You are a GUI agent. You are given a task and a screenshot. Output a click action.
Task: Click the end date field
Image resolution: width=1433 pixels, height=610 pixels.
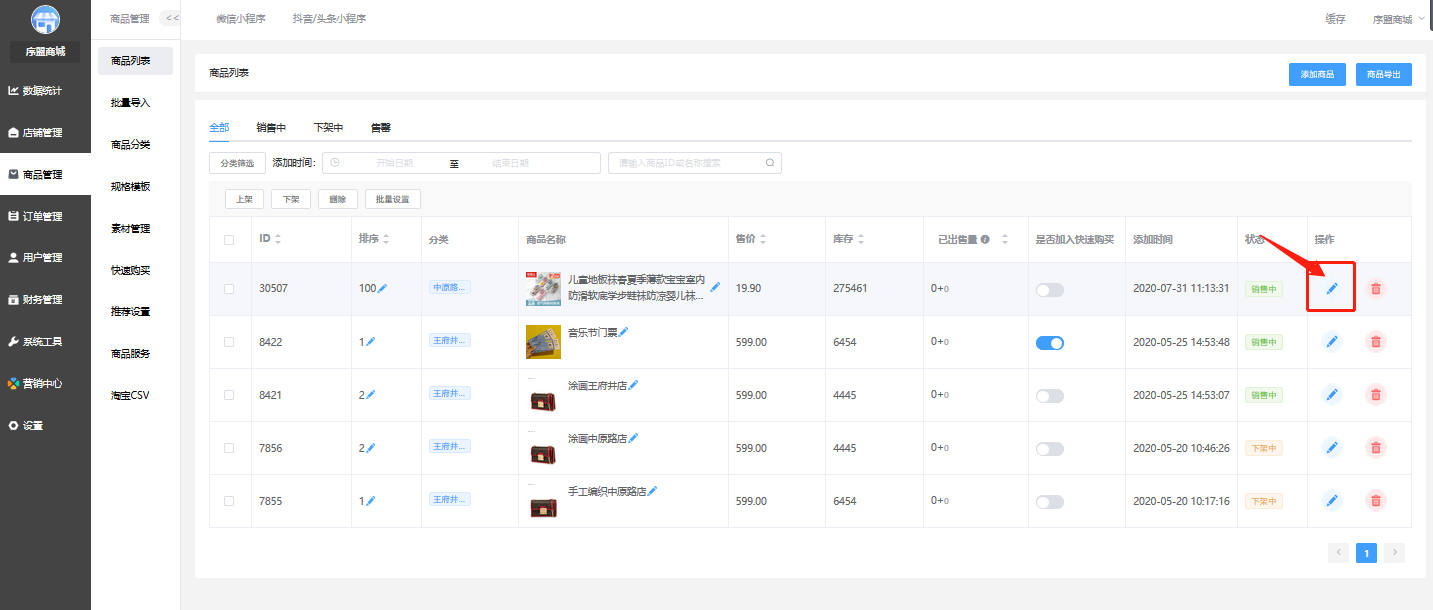click(510, 163)
